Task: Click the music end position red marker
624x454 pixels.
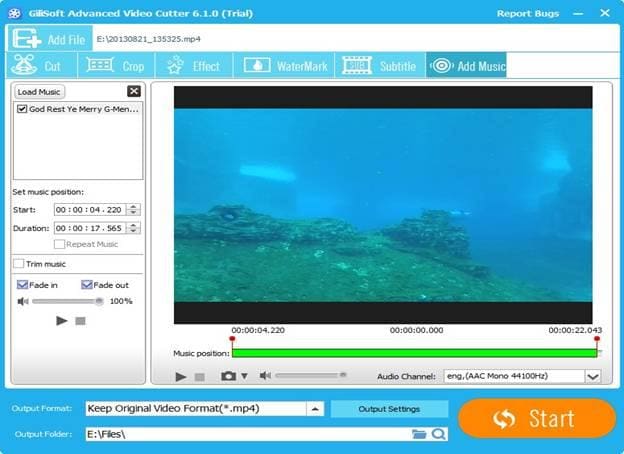Action: [597, 339]
